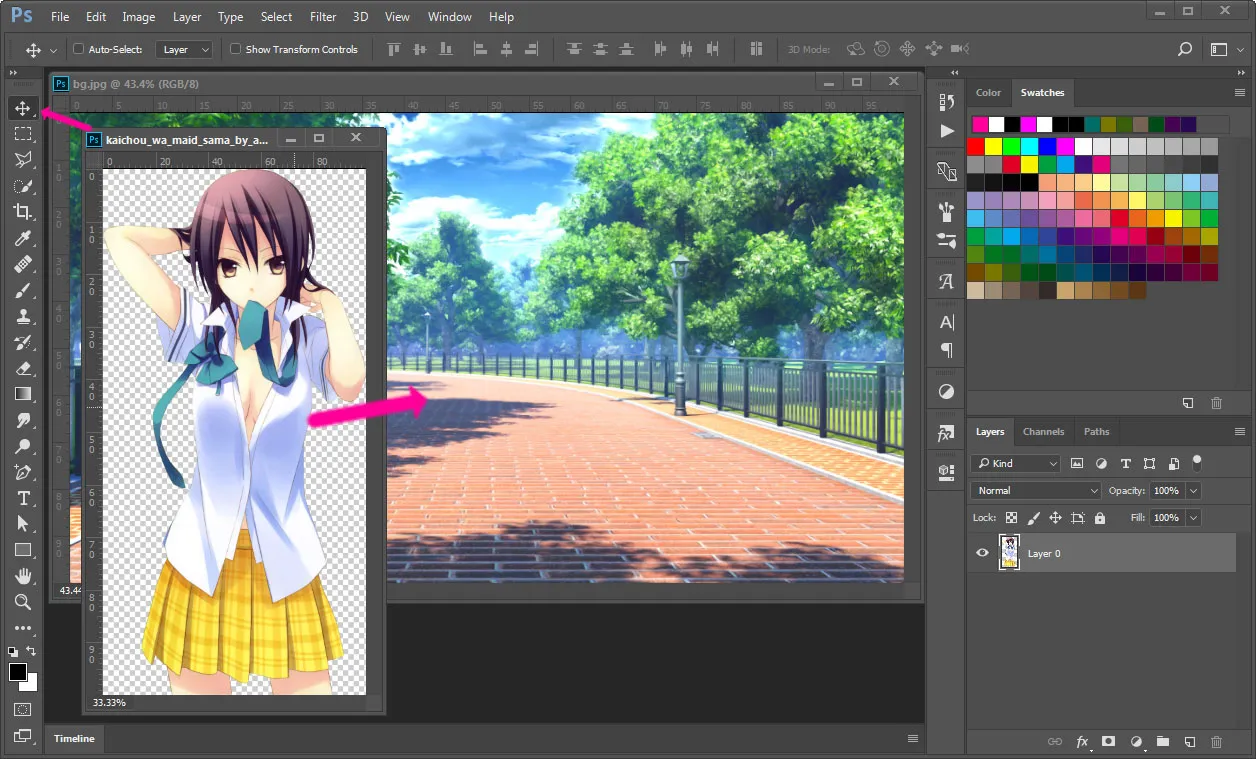Toggle lock image pixels brush icon
This screenshot has width=1256, height=759.
point(1033,518)
